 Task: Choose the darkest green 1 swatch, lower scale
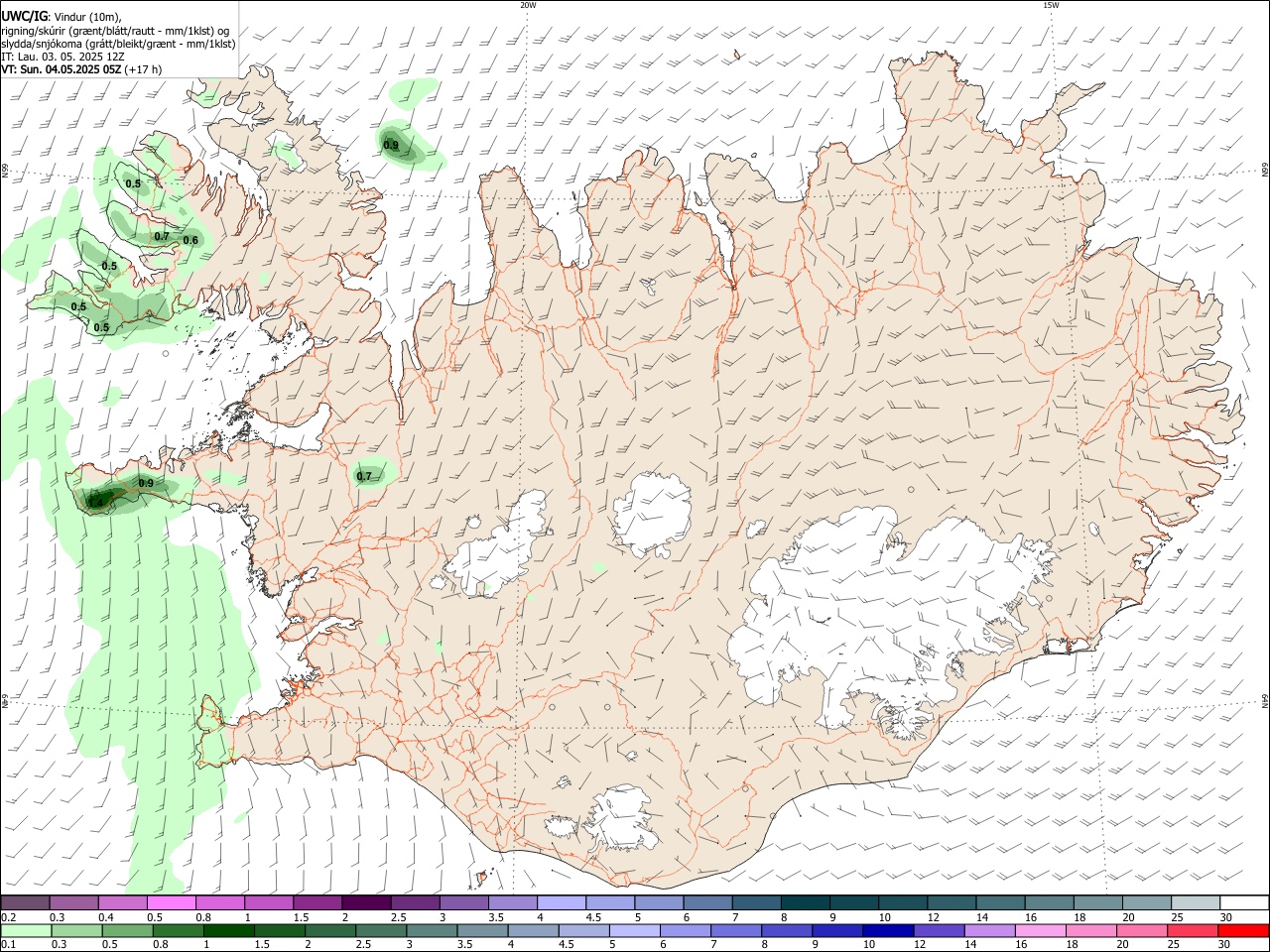click(x=228, y=930)
